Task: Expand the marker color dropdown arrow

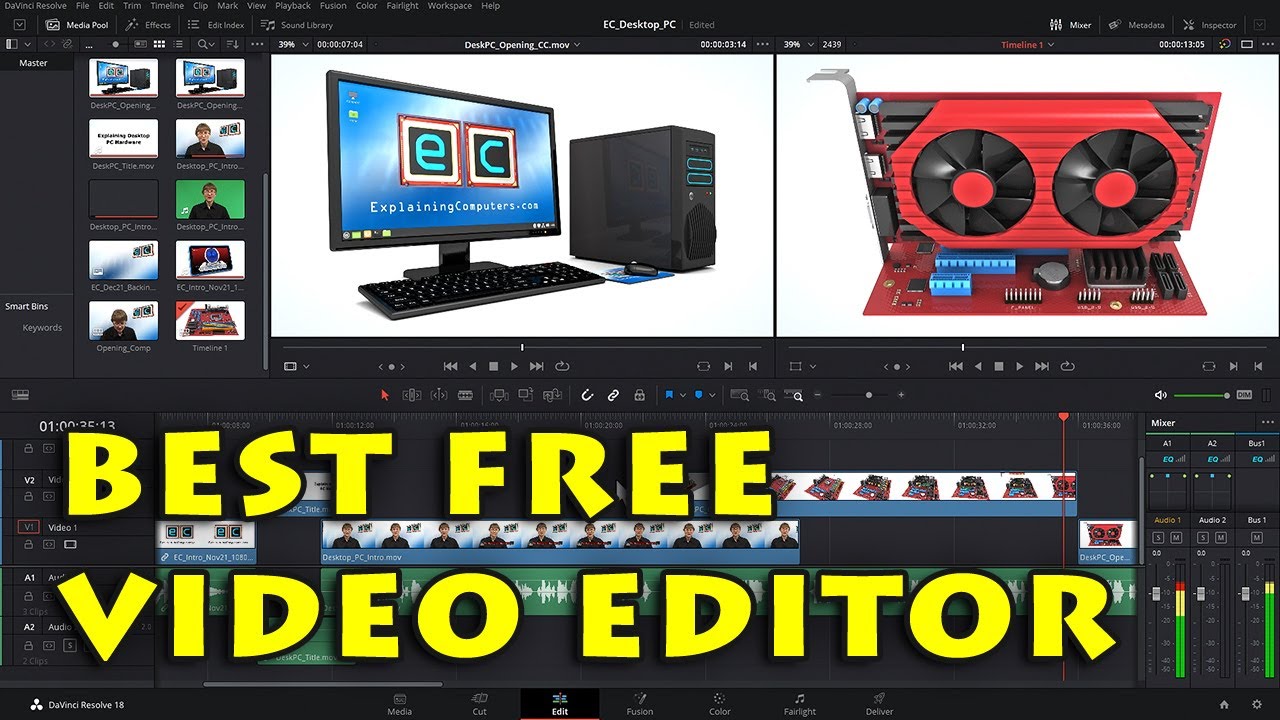Action: pyautogui.click(x=713, y=396)
